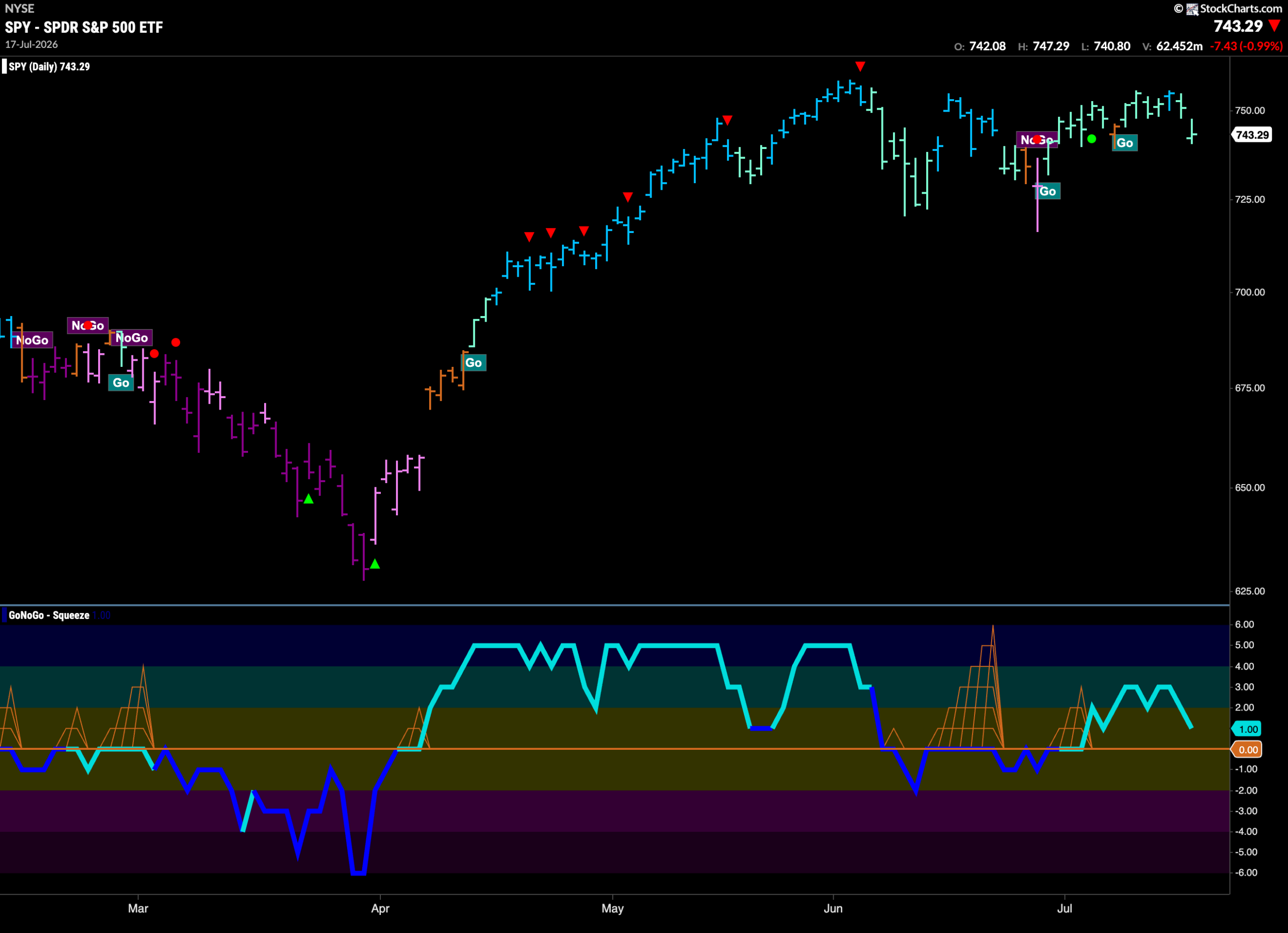Click the red down arrow beside the last price
This screenshot has width=1288, height=933.
pos(1274,26)
